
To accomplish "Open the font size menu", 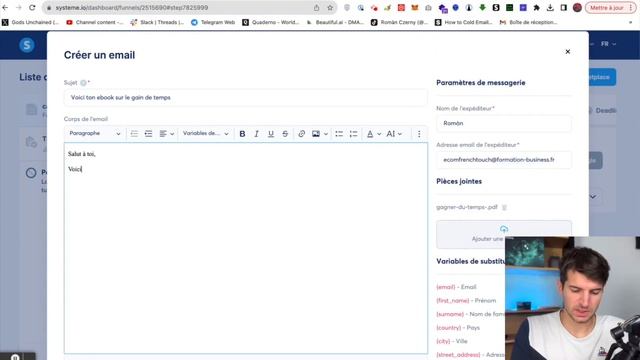I will click(394, 133).
